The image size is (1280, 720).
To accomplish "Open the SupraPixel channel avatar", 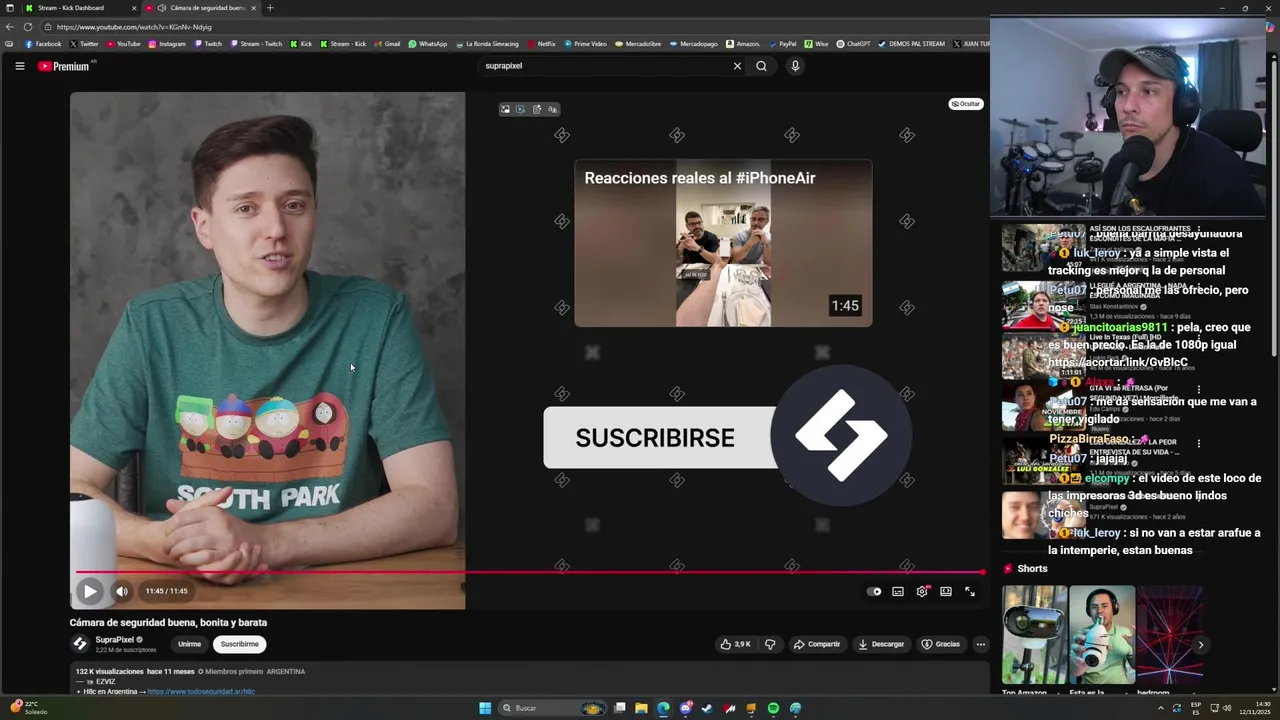I will (80, 644).
